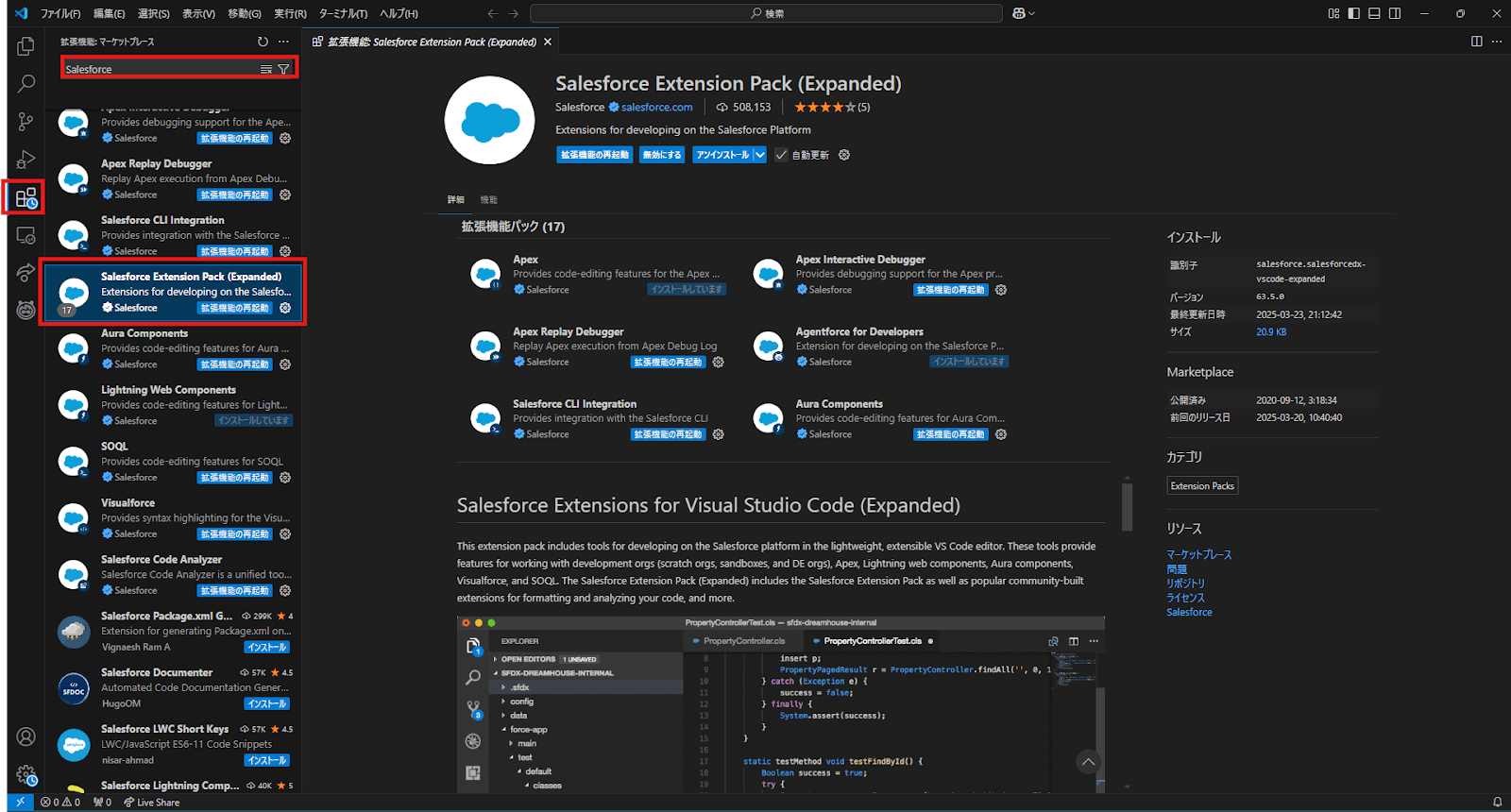
Task: Open the Remote Explorer view
Action: point(25,235)
